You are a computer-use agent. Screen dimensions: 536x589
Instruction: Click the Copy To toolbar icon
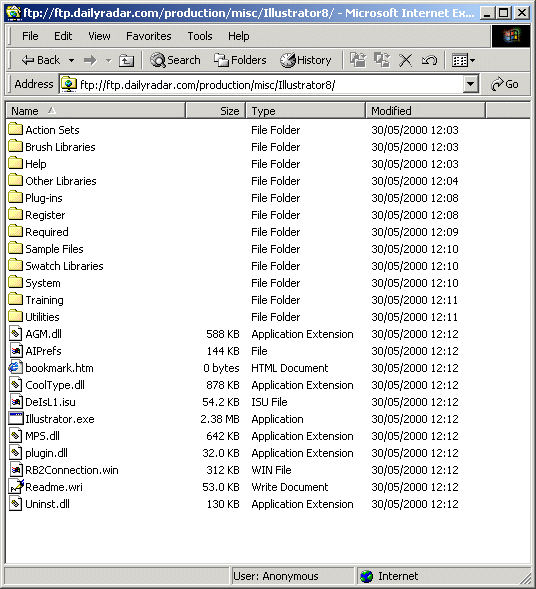[x=382, y=60]
